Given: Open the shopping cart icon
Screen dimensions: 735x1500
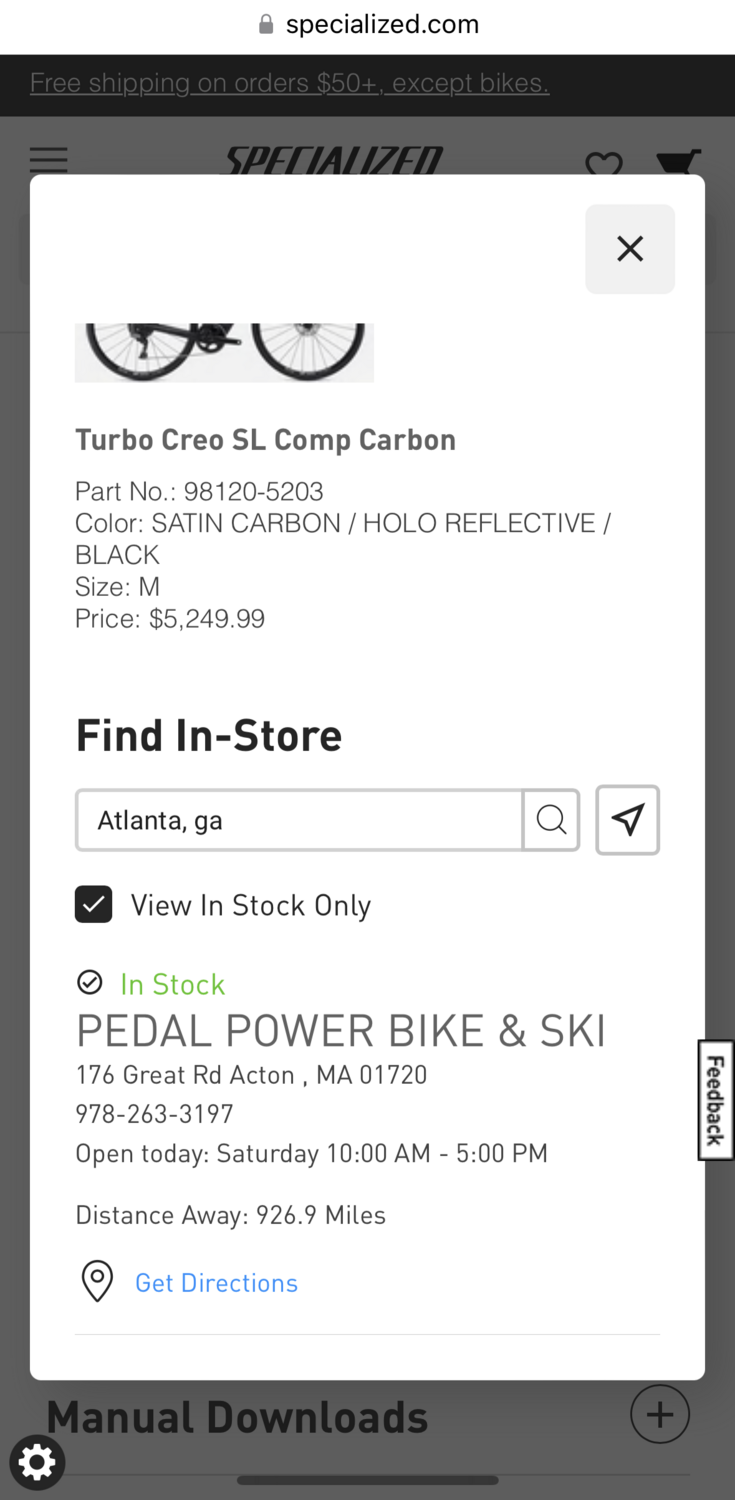Looking at the screenshot, I should [x=678, y=162].
